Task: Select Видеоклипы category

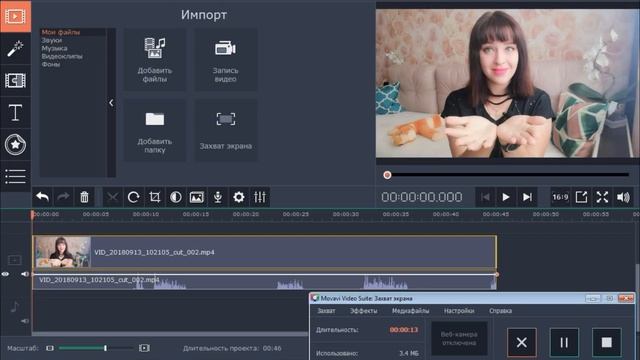Action: [x=62, y=56]
